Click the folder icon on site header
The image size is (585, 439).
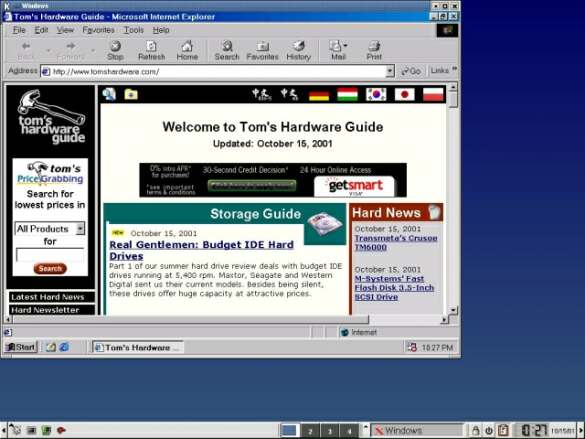tap(131, 94)
